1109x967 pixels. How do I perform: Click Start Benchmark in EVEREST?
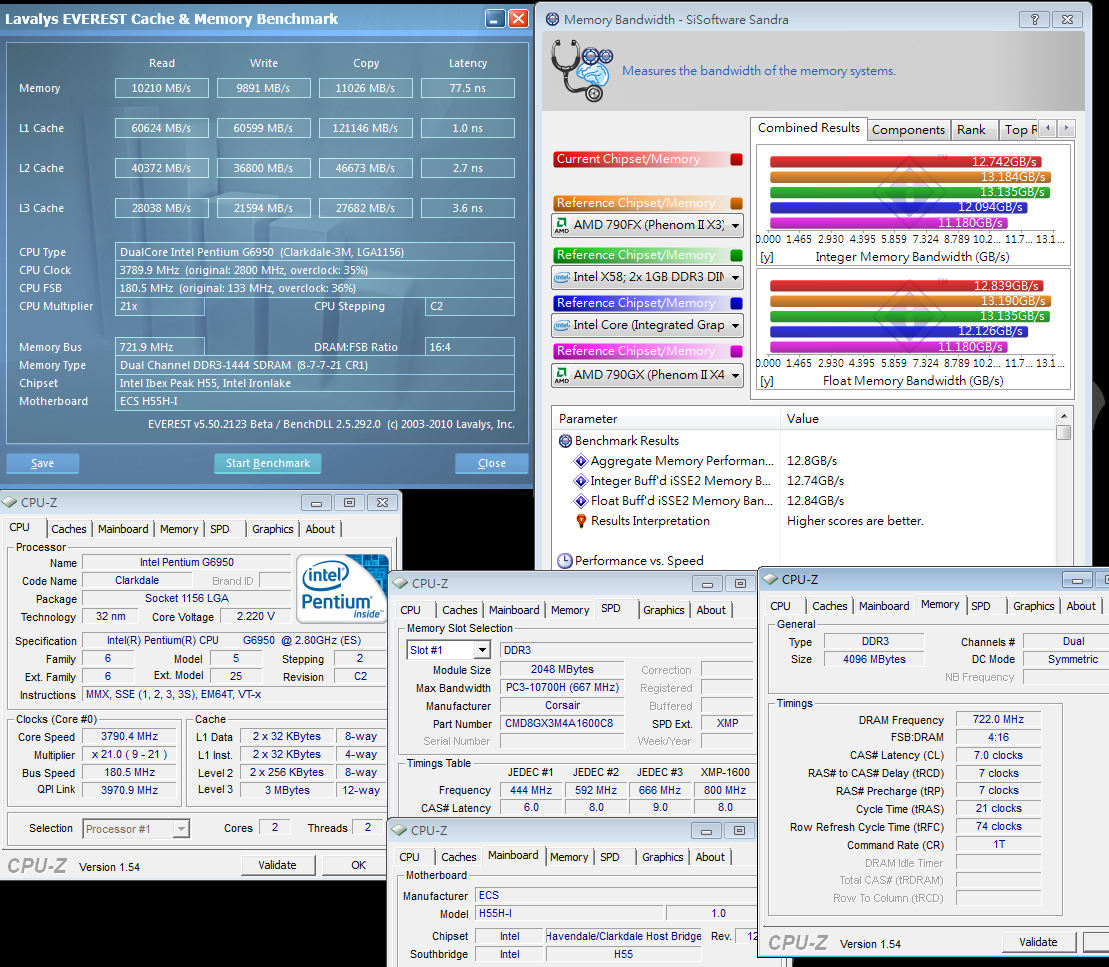pyautogui.click(x=267, y=463)
